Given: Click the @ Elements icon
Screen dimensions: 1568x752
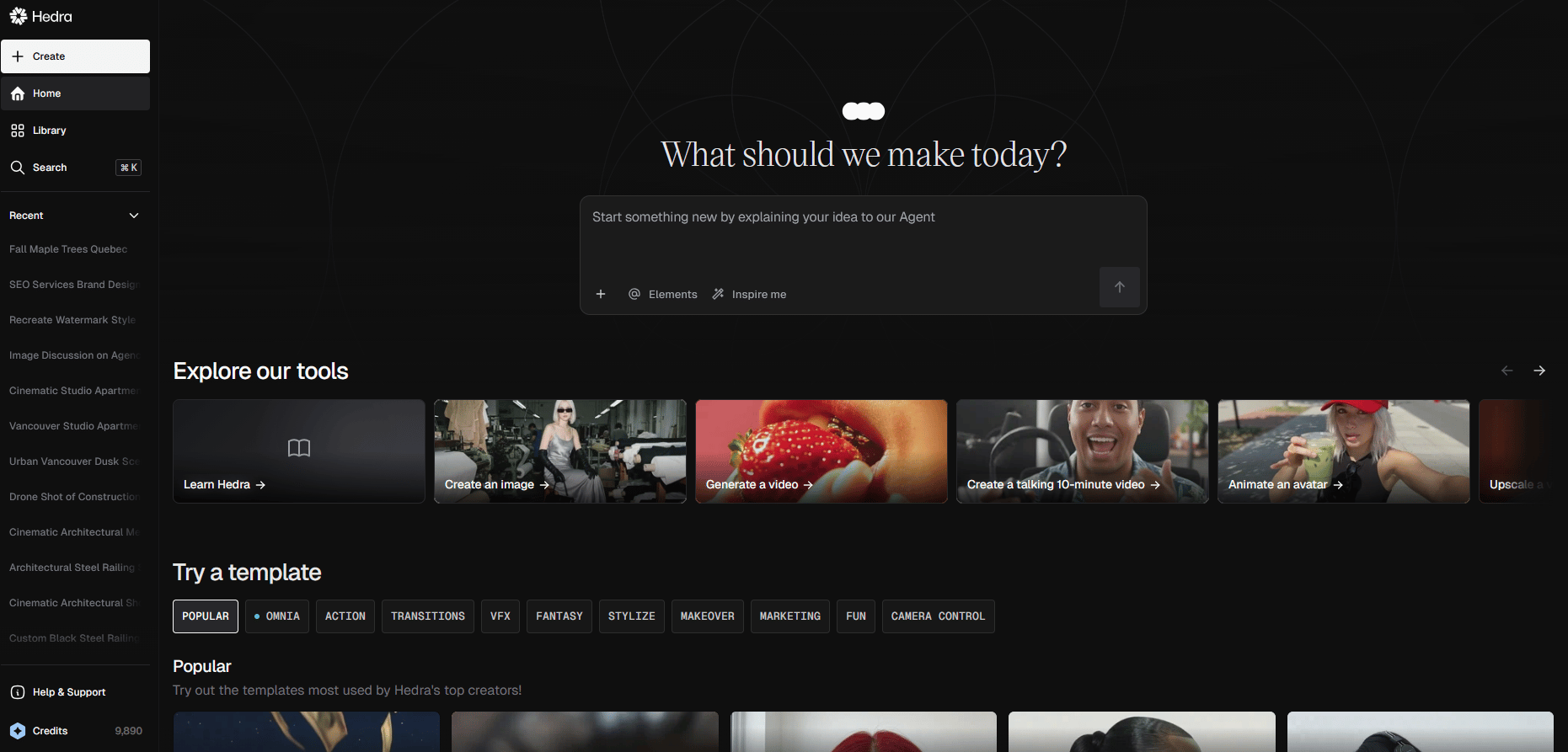Looking at the screenshot, I should tap(634, 294).
